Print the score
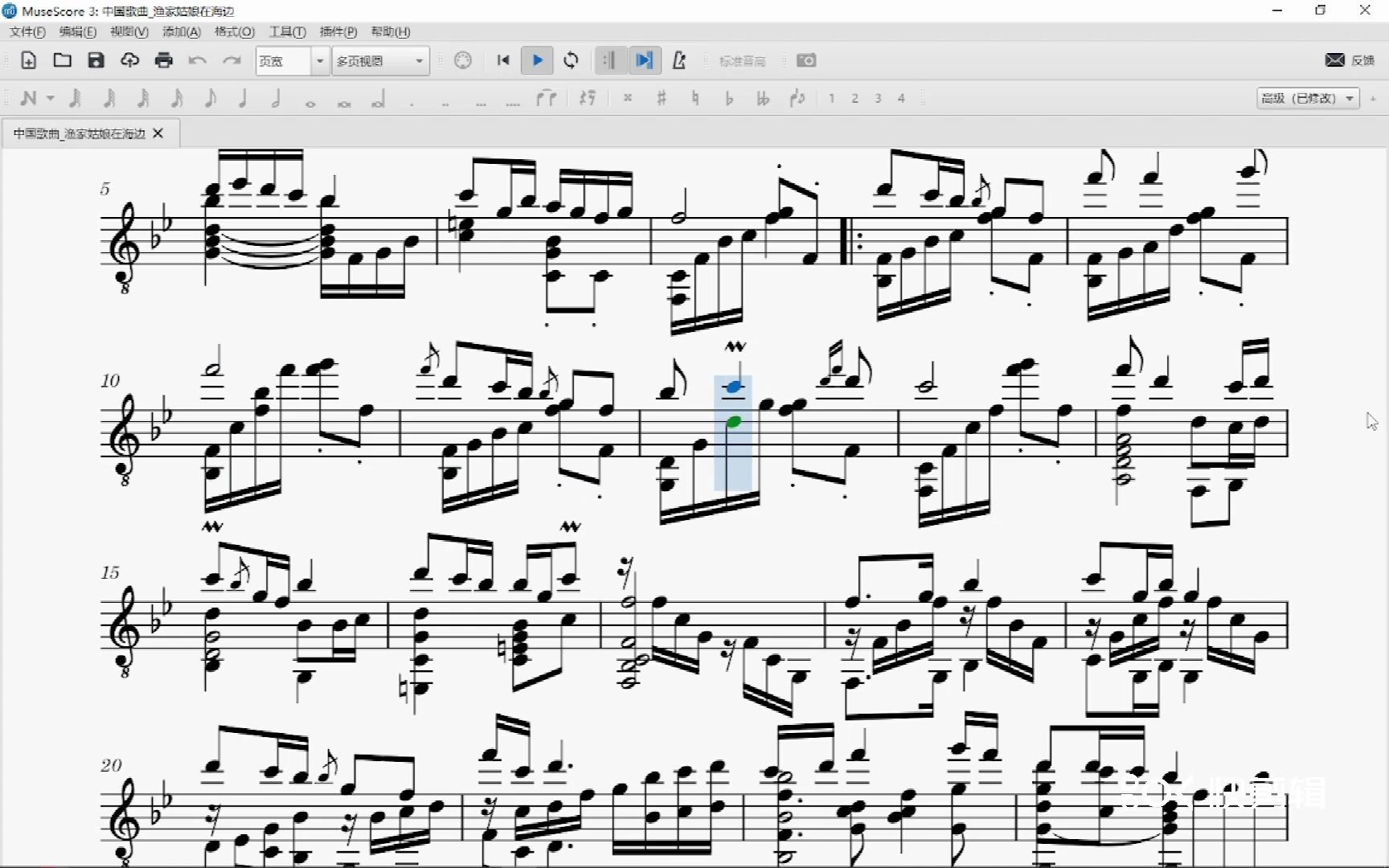Viewport: 1389px width, 868px height. (164, 60)
